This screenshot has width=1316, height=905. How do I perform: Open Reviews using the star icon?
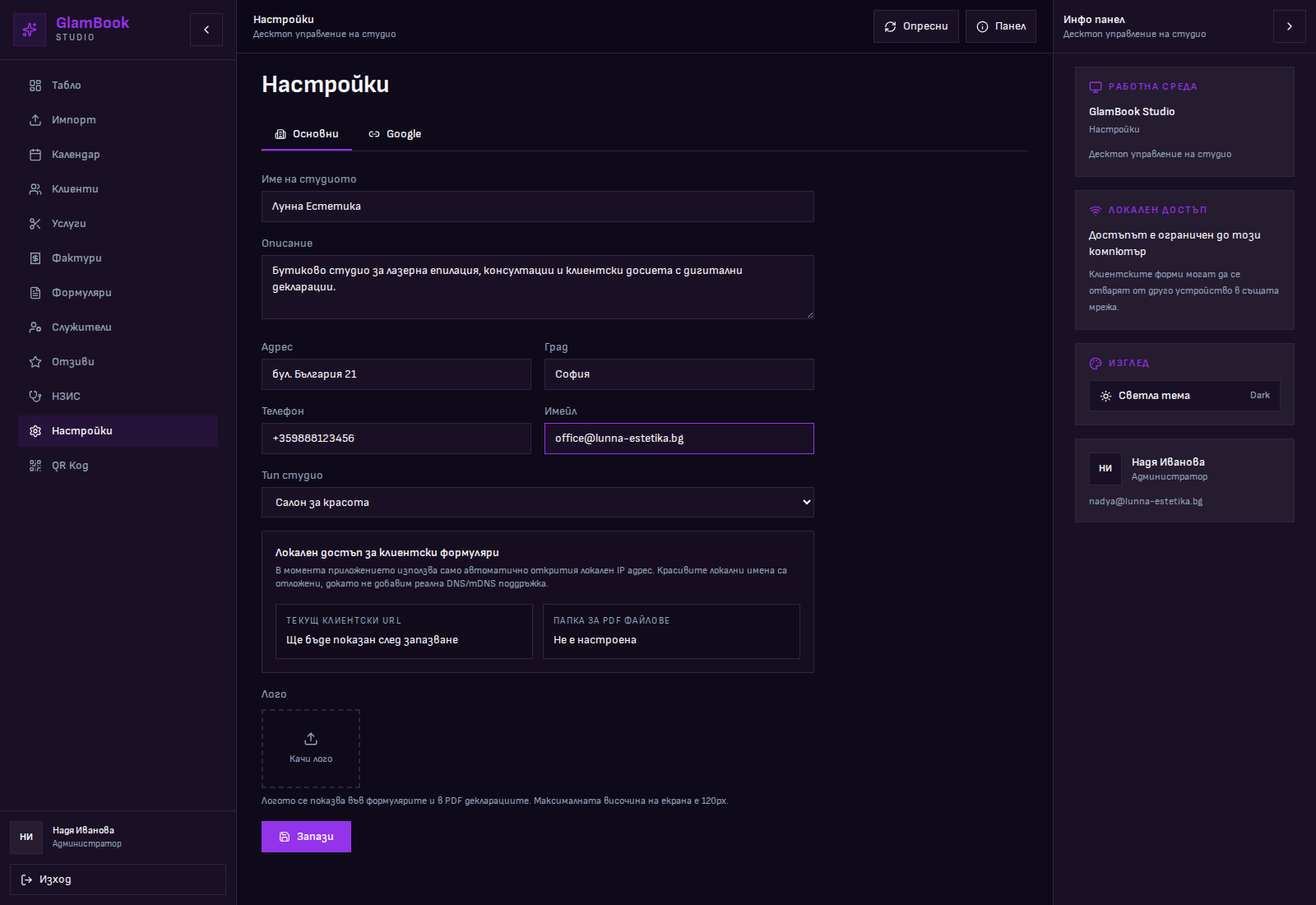(35, 362)
